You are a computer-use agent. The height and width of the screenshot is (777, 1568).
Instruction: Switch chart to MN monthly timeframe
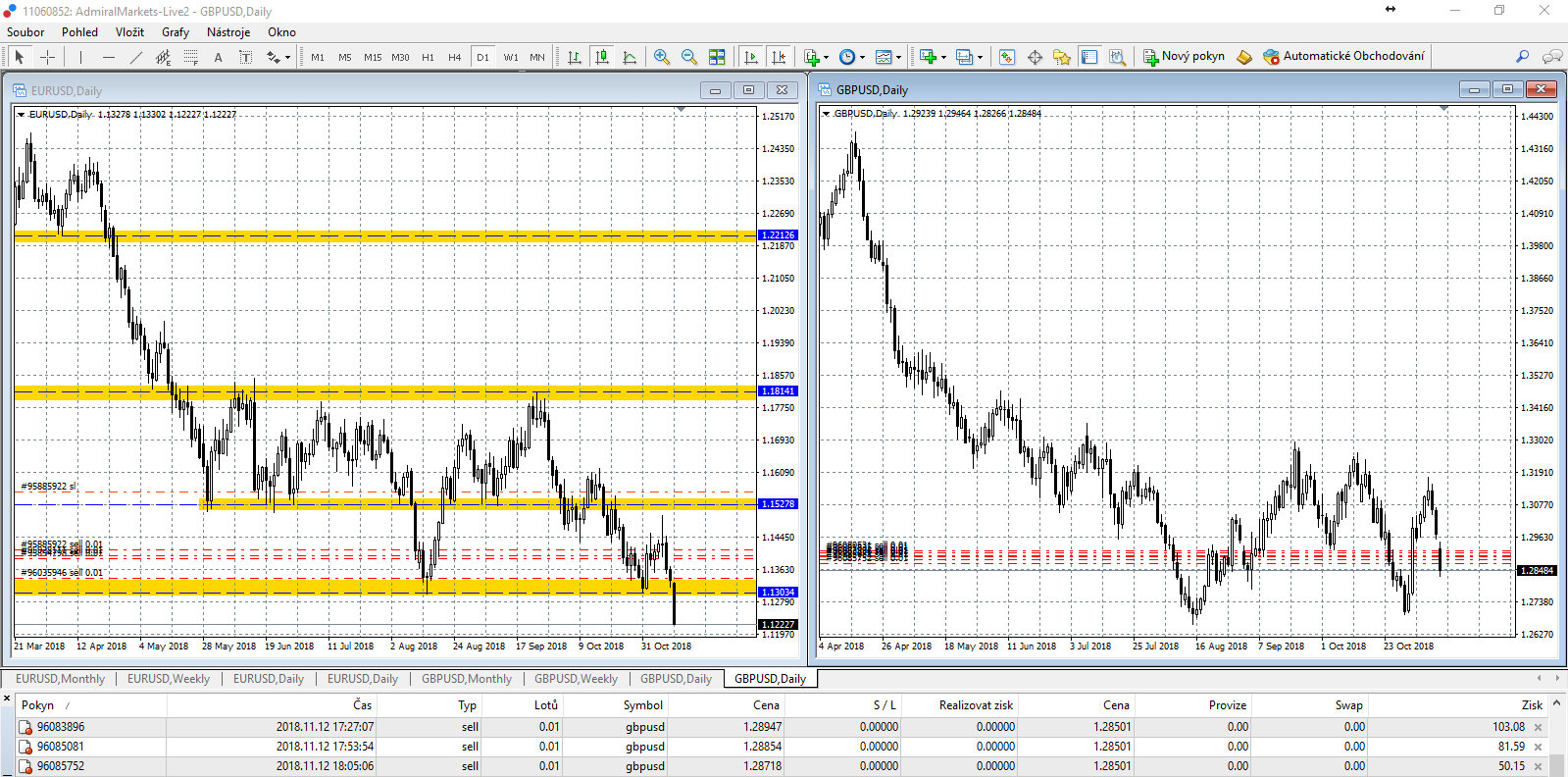point(537,57)
